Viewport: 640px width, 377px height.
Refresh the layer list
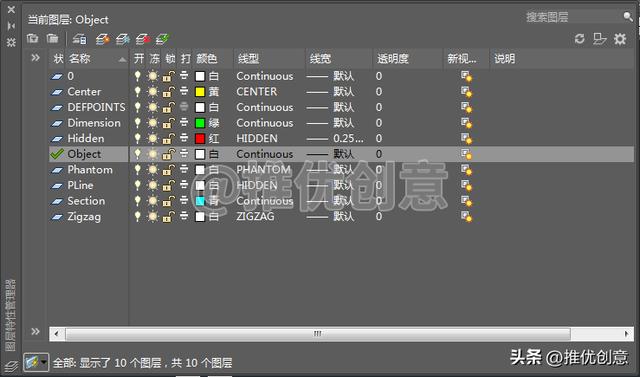580,39
